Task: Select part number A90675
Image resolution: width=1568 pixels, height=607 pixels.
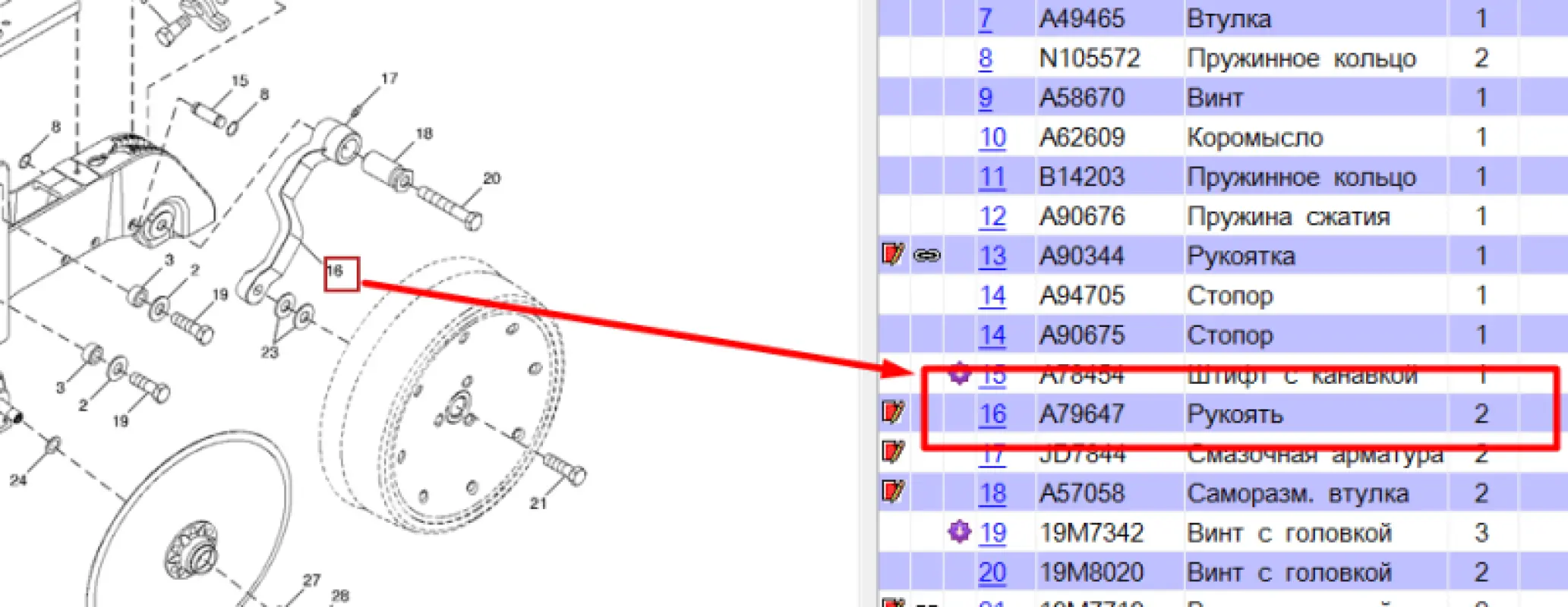Action: click(x=1081, y=335)
